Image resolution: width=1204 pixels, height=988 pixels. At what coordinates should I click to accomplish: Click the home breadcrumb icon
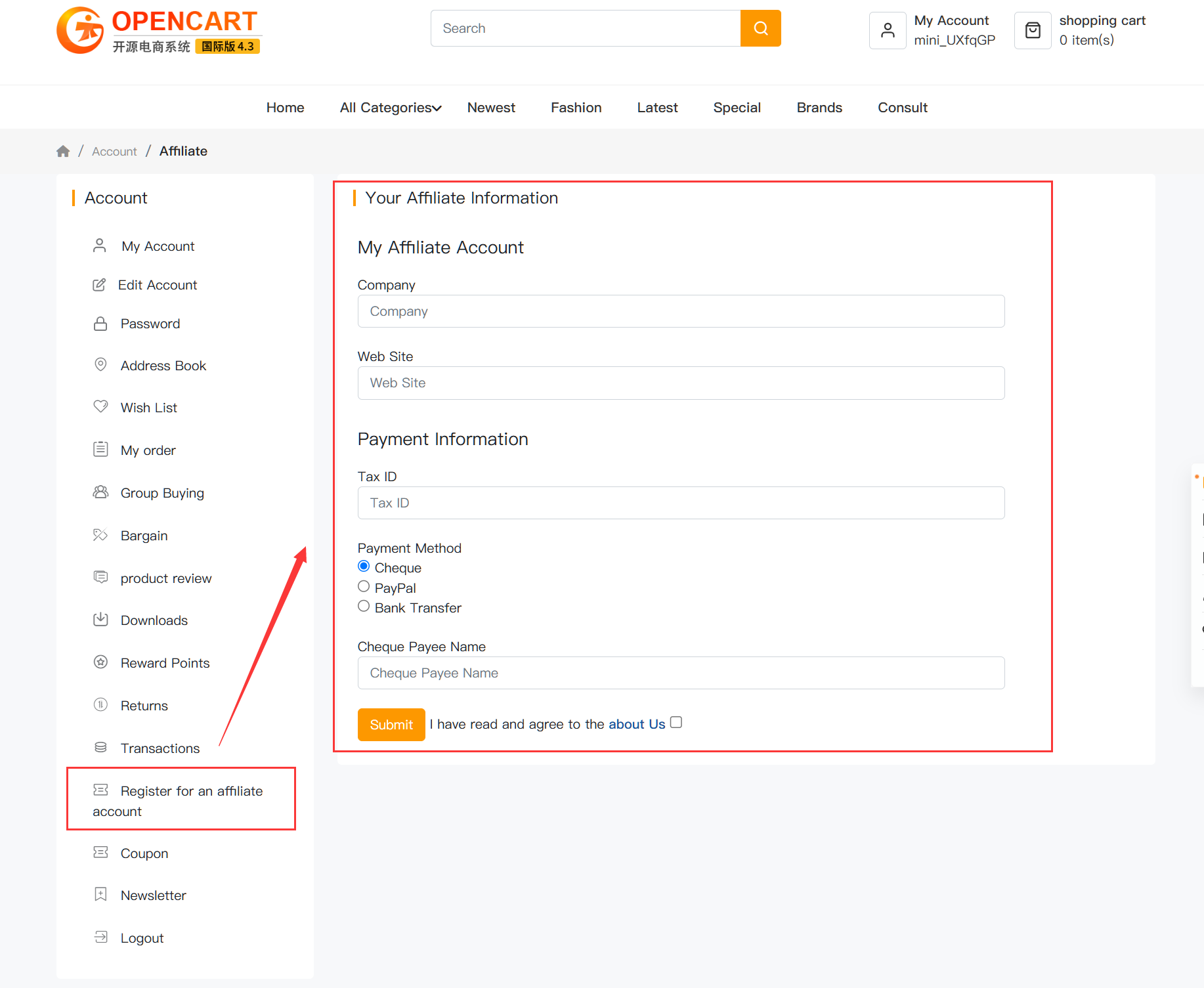click(x=63, y=152)
